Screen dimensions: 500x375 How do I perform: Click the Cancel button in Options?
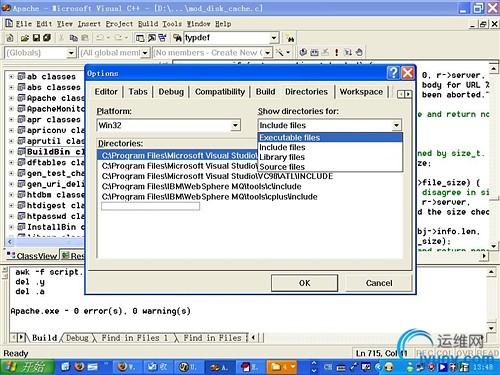[x=379, y=283]
